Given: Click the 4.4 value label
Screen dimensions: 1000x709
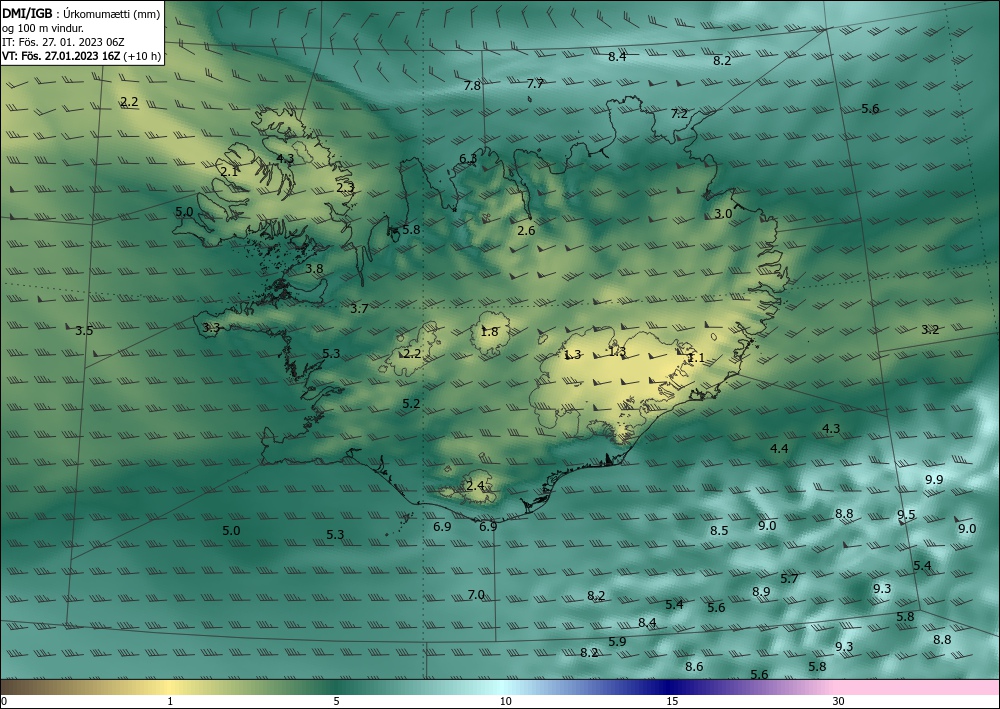Looking at the screenshot, I should [x=779, y=449].
